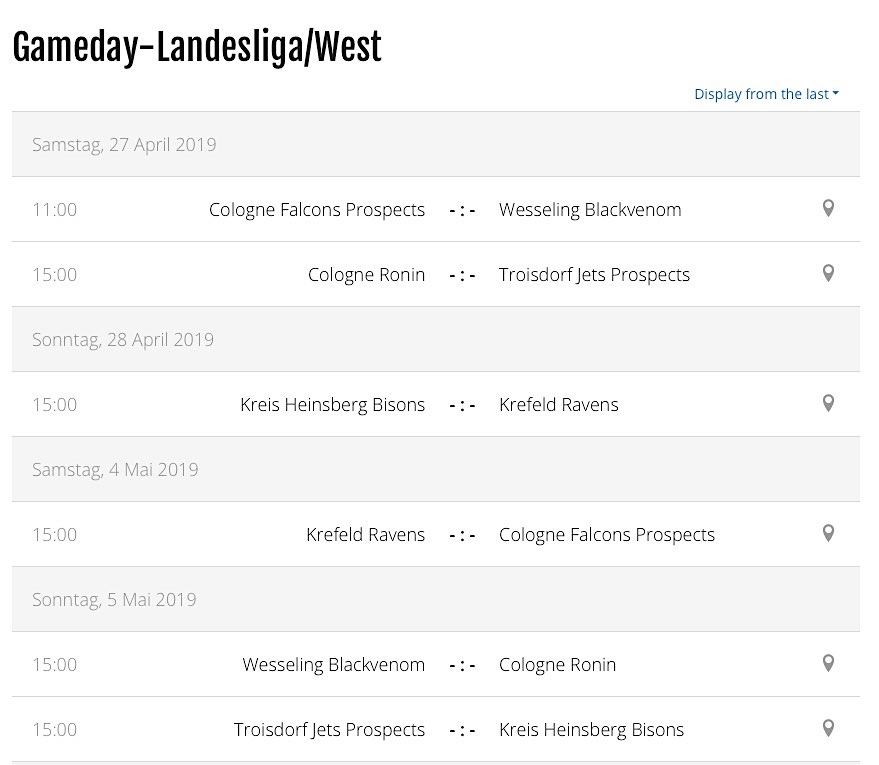Click Cologne Ronin home team at 15:00 Samstag
This screenshot has height=765, width=879.
pyautogui.click(x=366, y=275)
